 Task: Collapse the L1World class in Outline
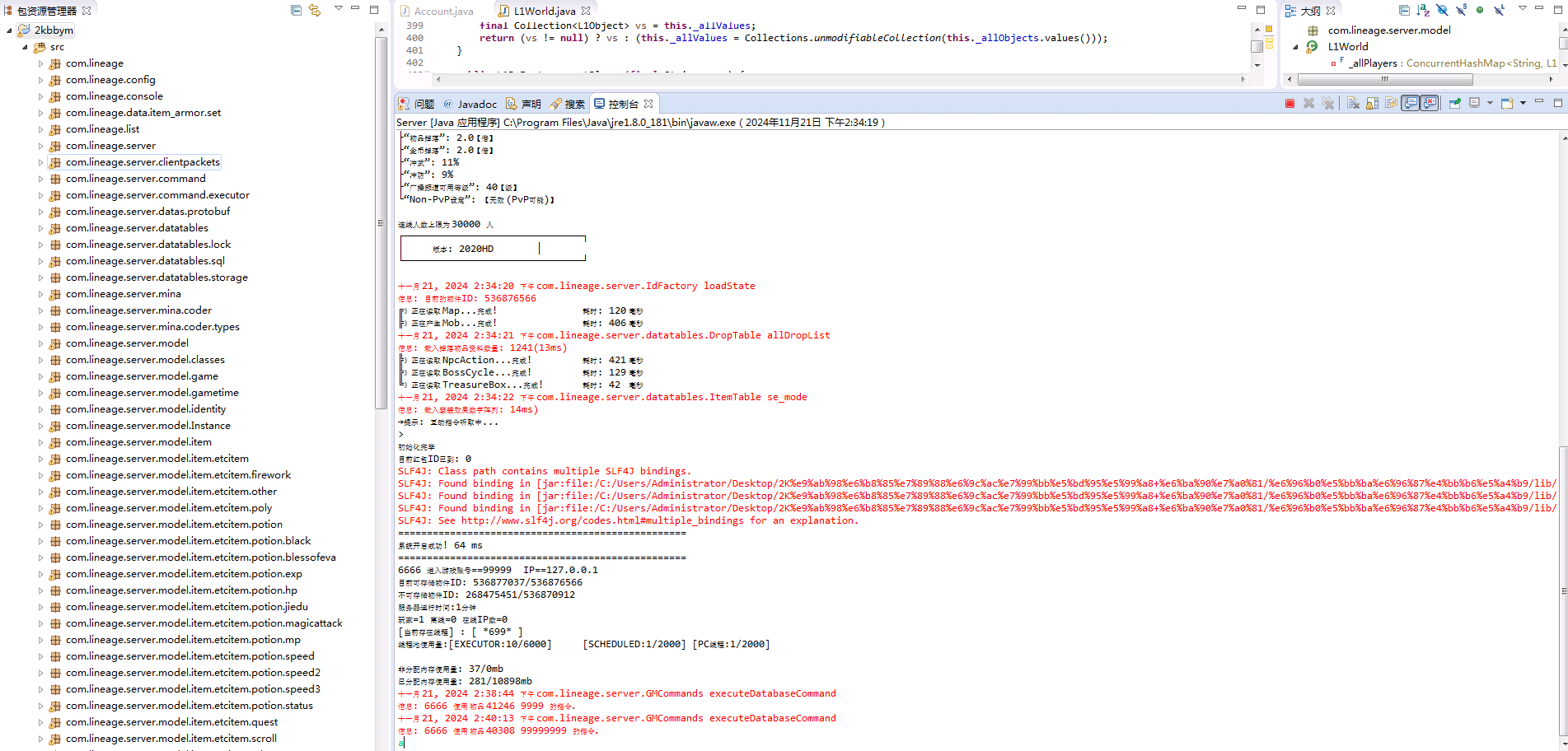click(x=1295, y=47)
